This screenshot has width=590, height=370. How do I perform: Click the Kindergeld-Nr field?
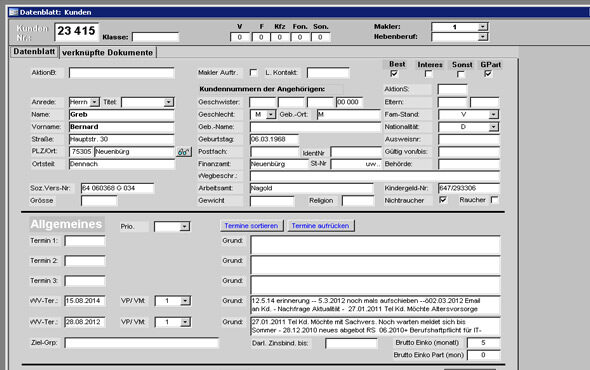469,188
